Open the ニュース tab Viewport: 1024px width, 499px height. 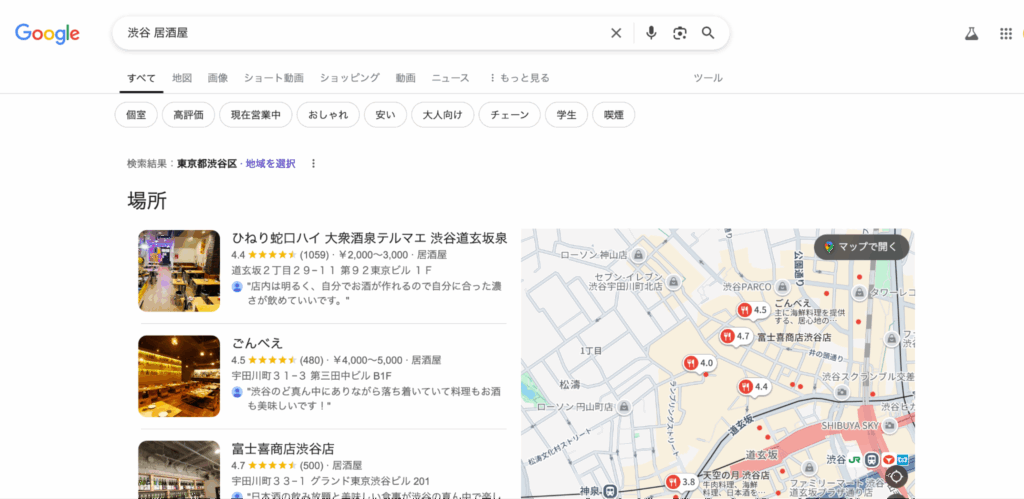(451, 78)
